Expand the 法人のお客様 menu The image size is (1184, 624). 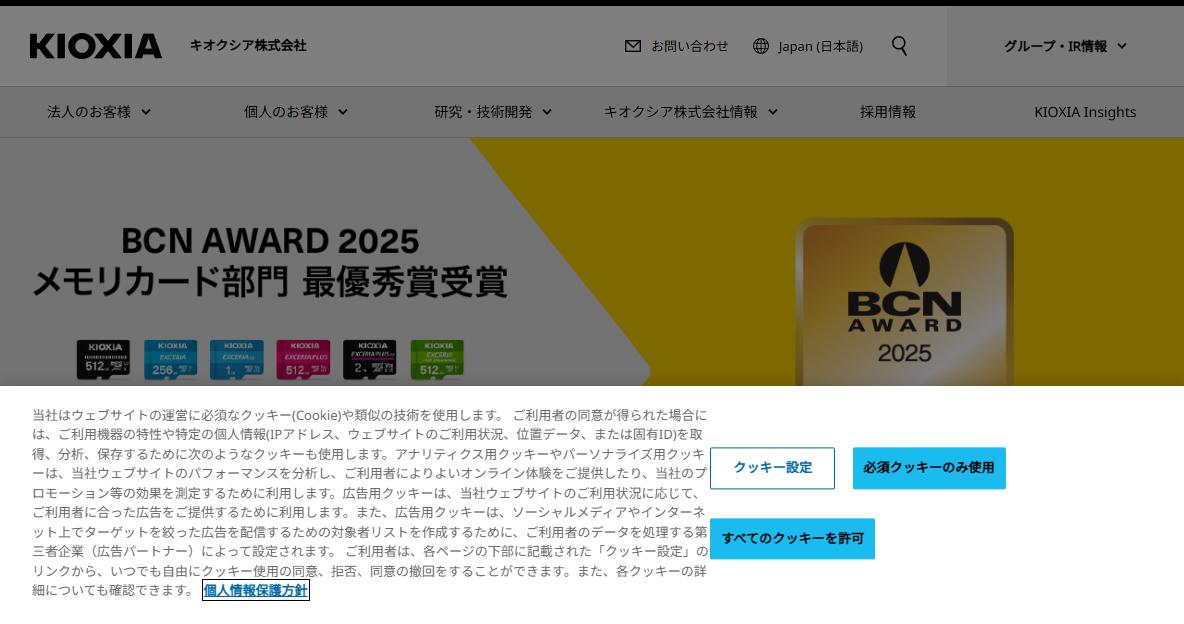(x=99, y=112)
